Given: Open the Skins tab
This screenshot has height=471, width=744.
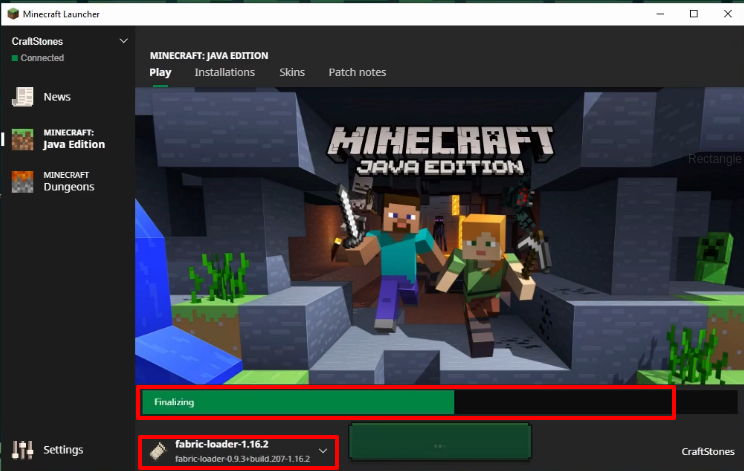Looking at the screenshot, I should tap(292, 73).
